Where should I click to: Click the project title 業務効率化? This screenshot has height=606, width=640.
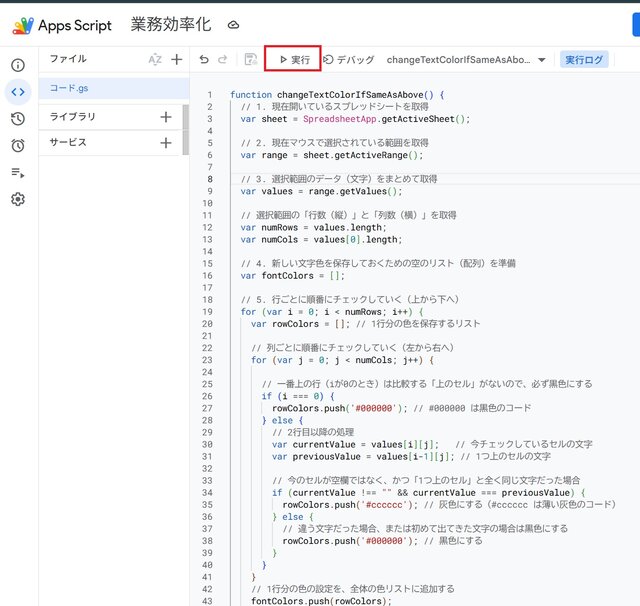pos(171,24)
